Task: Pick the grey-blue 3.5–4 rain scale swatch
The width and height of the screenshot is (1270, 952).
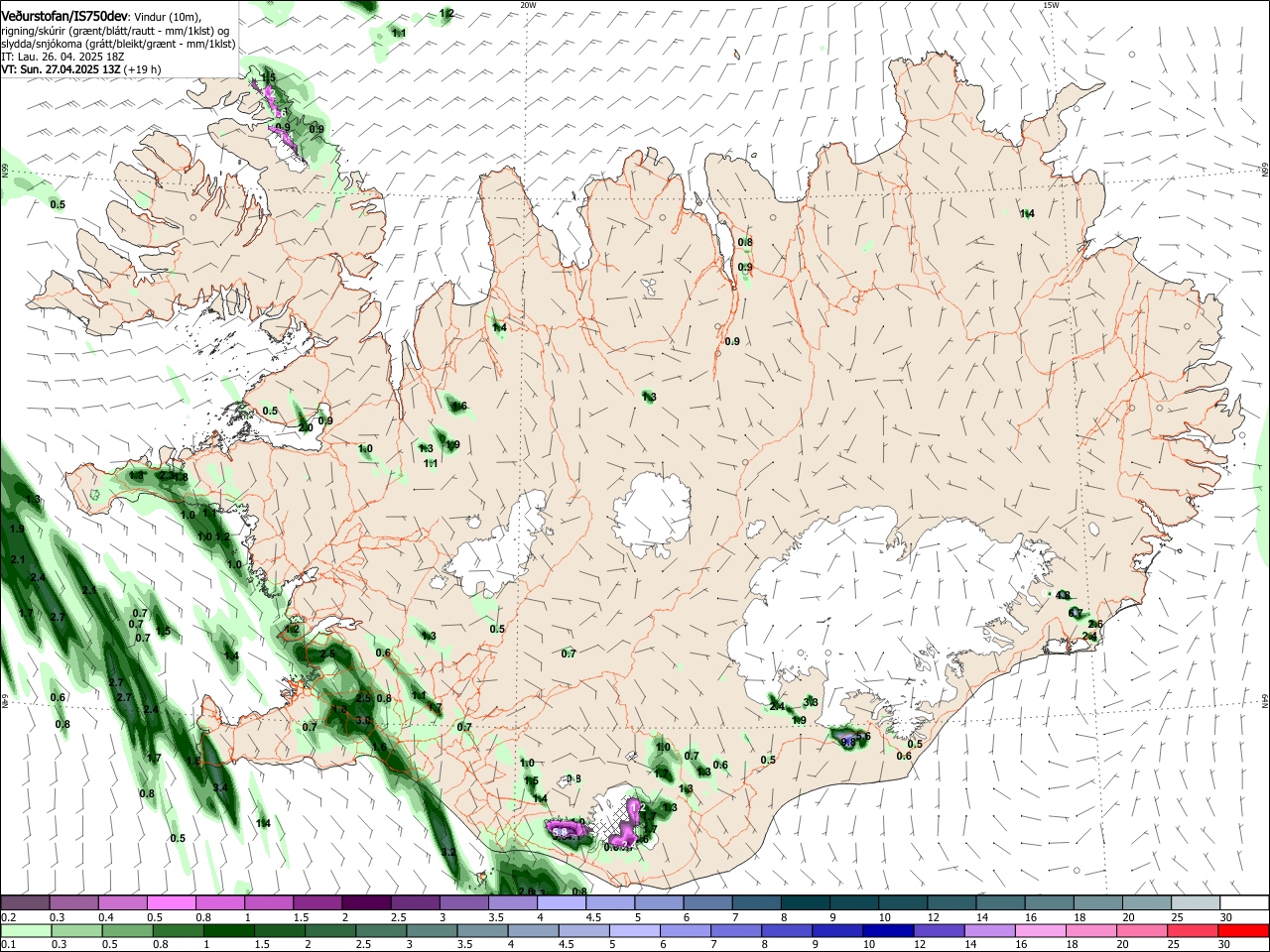Action: click(482, 930)
